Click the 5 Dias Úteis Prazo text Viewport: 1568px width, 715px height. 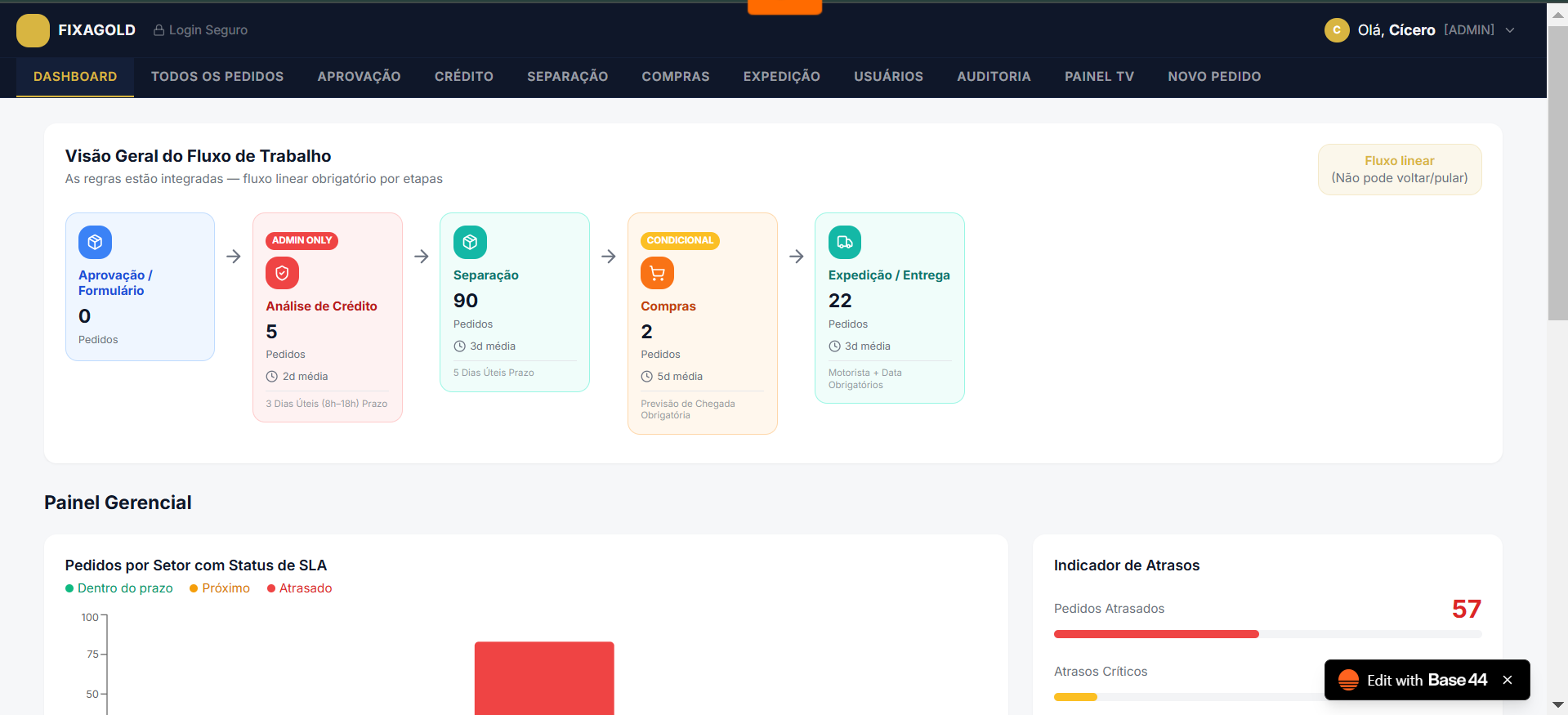click(494, 373)
